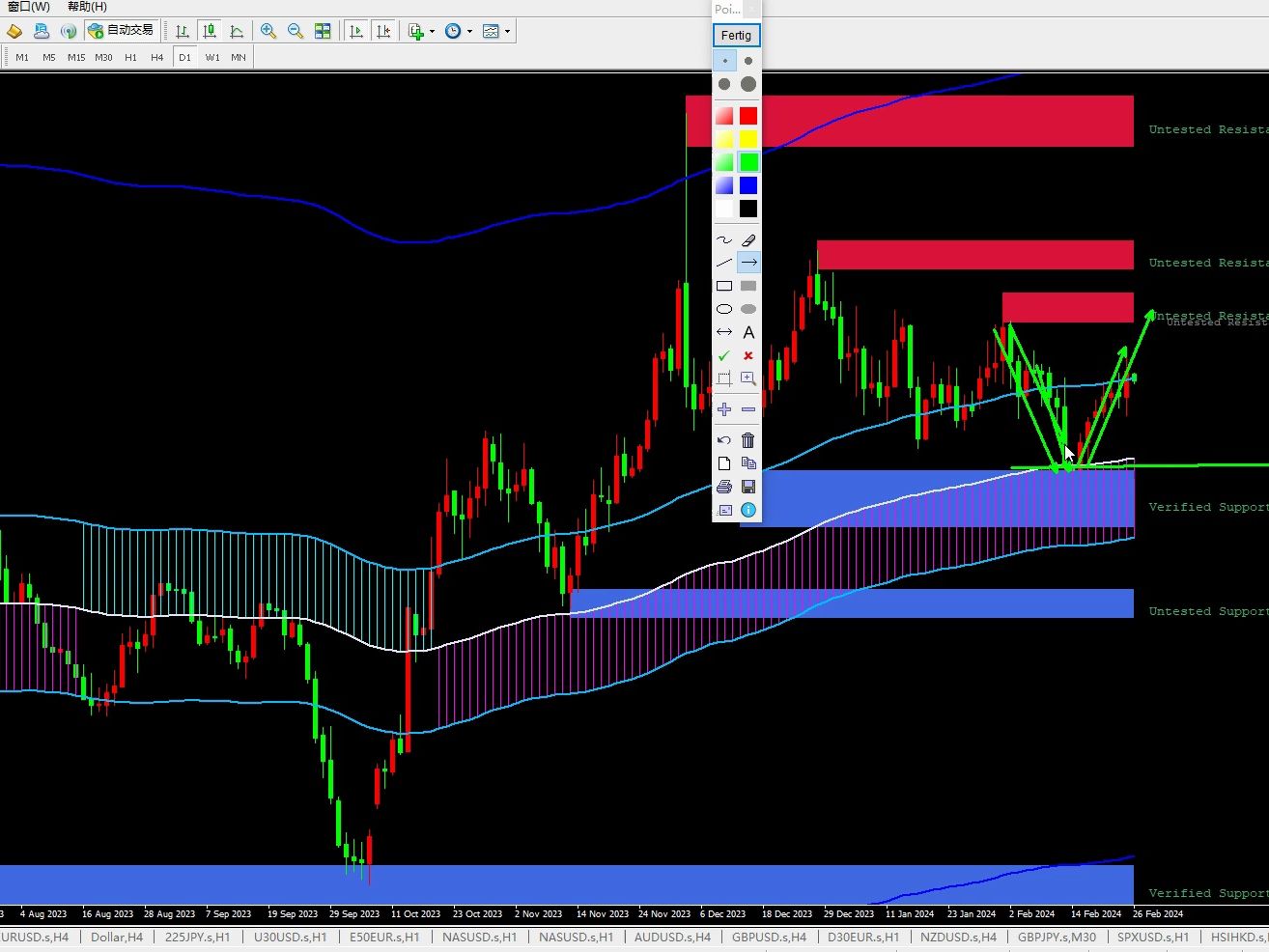Select the smallest dot pen size
The height and width of the screenshot is (952, 1269).
click(724, 61)
